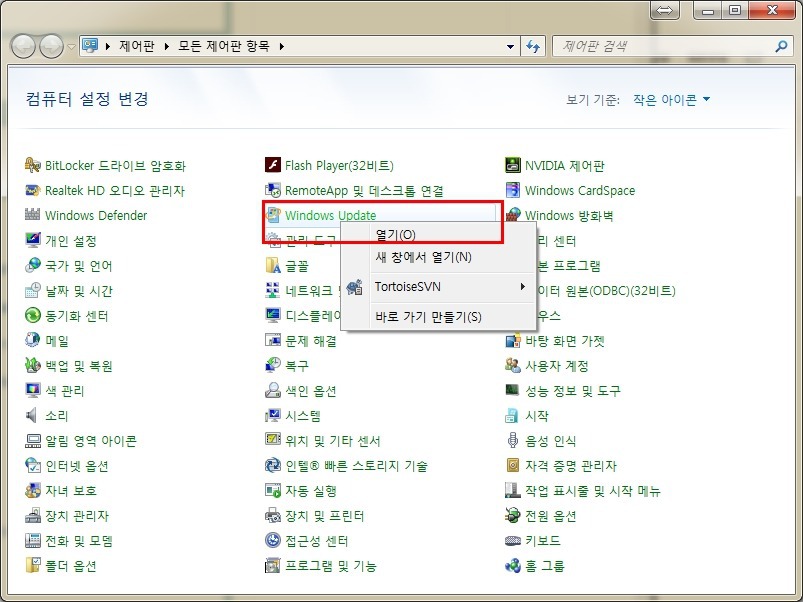Open the 홈 그룹 icon
The image size is (803, 602).
click(513, 565)
